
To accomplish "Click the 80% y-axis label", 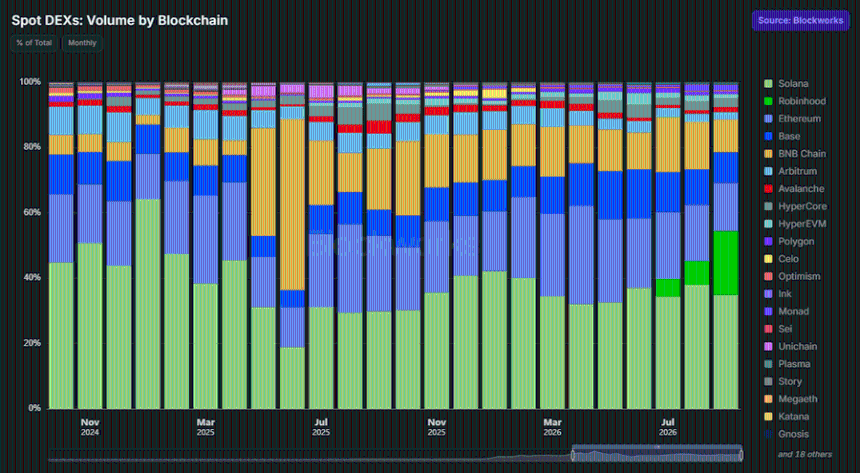I will coord(32,147).
